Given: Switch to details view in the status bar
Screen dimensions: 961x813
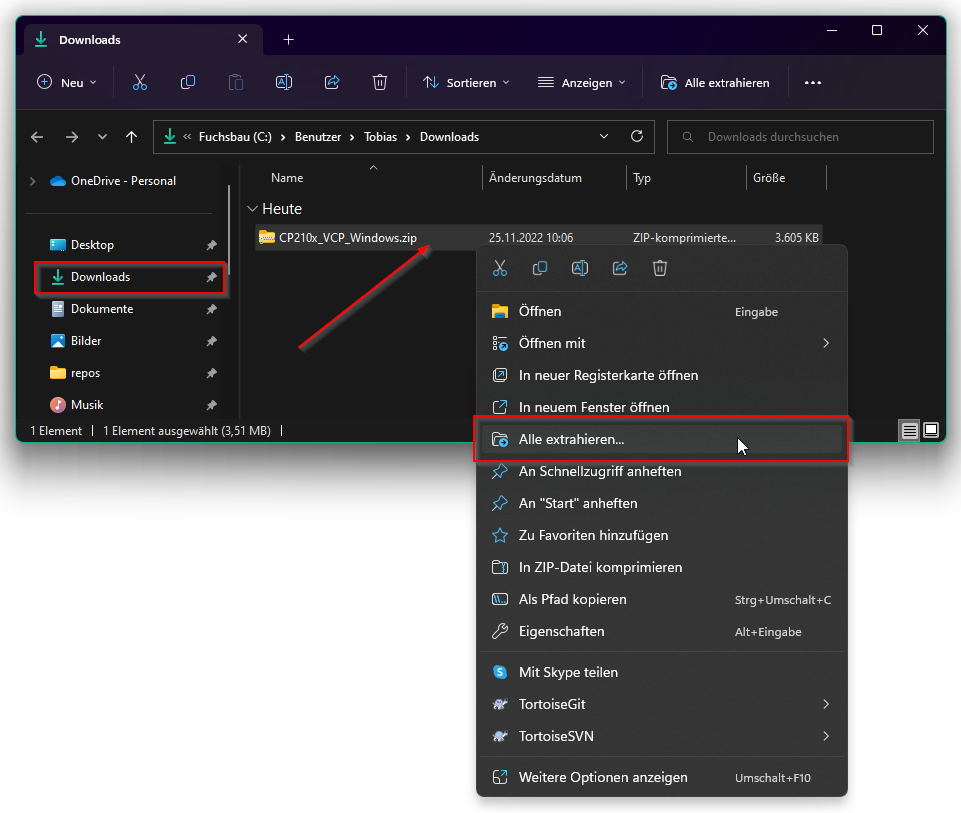Looking at the screenshot, I should (910, 431).
